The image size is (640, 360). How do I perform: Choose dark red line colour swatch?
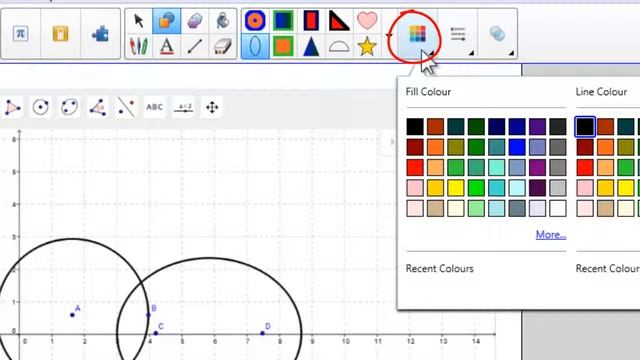pos(585,147)
